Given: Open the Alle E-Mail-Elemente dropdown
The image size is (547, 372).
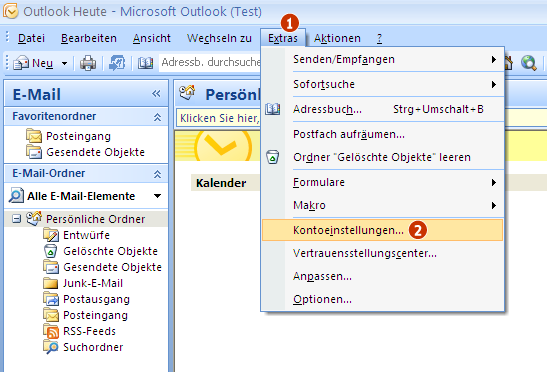Looking at the screenshot, I should coord(158,196).
